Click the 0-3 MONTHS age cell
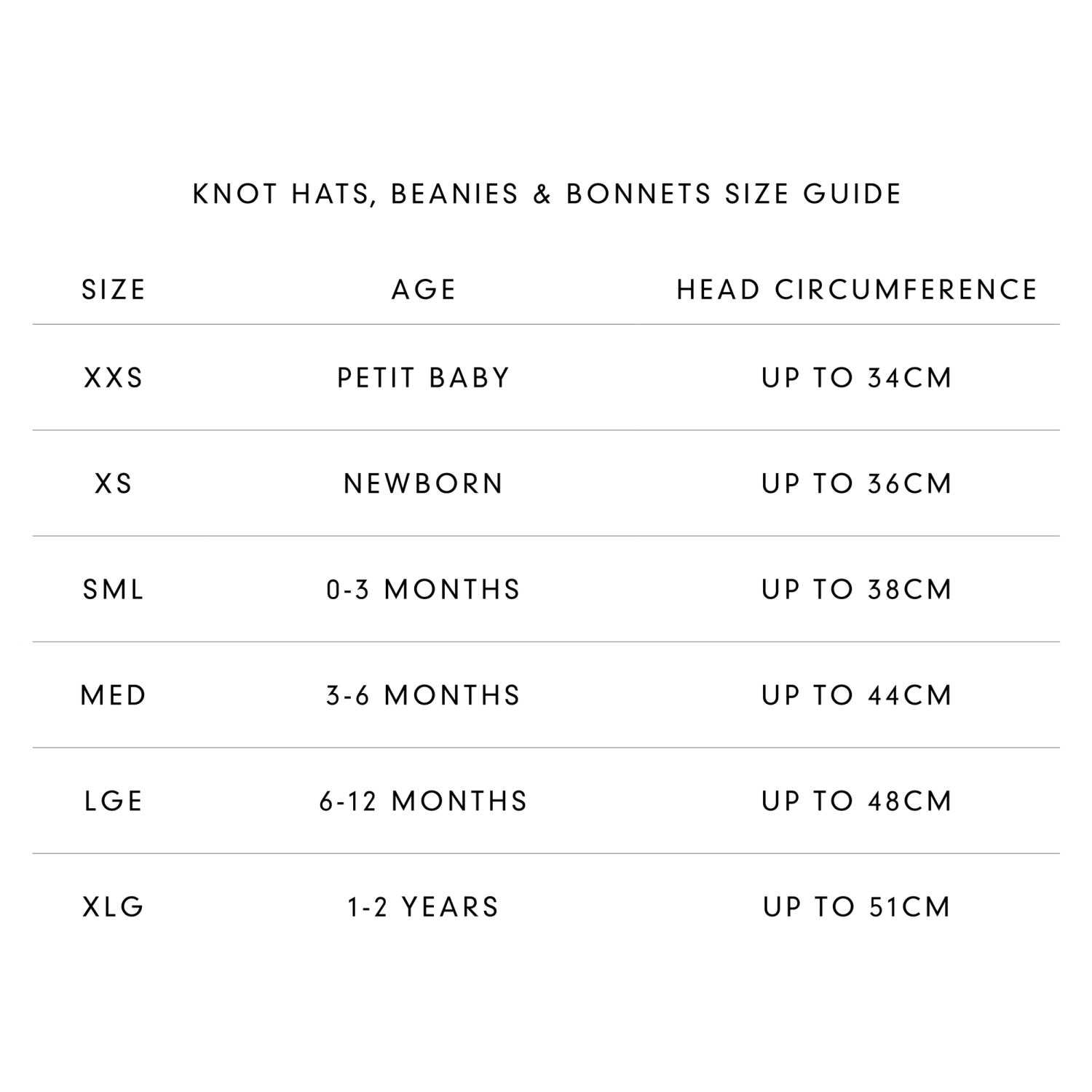This screenshot has height=1092, width=1092. tap(424, 590)
